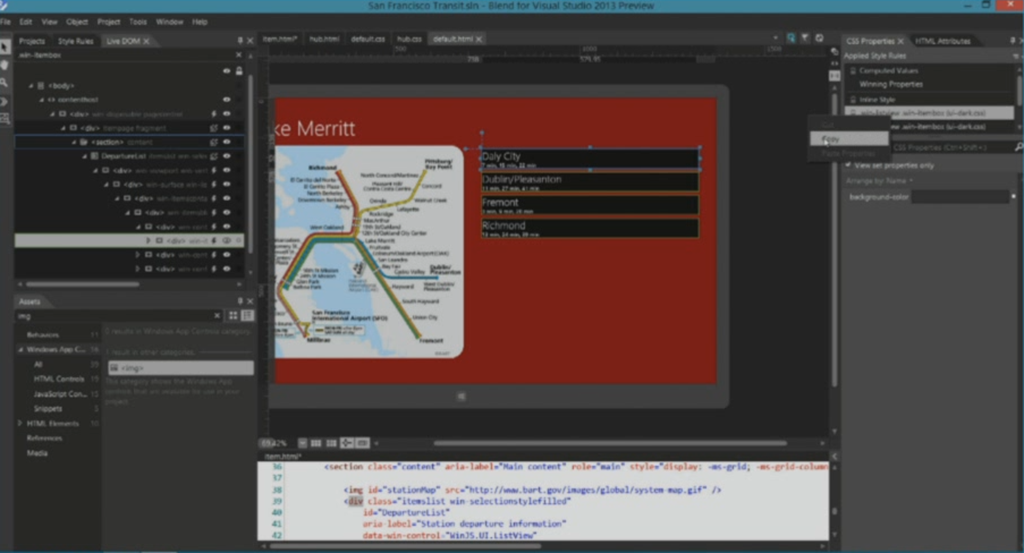1024x553 pixels.
Task: Toggle visibility of win-surface div
Action: (227, 185)
